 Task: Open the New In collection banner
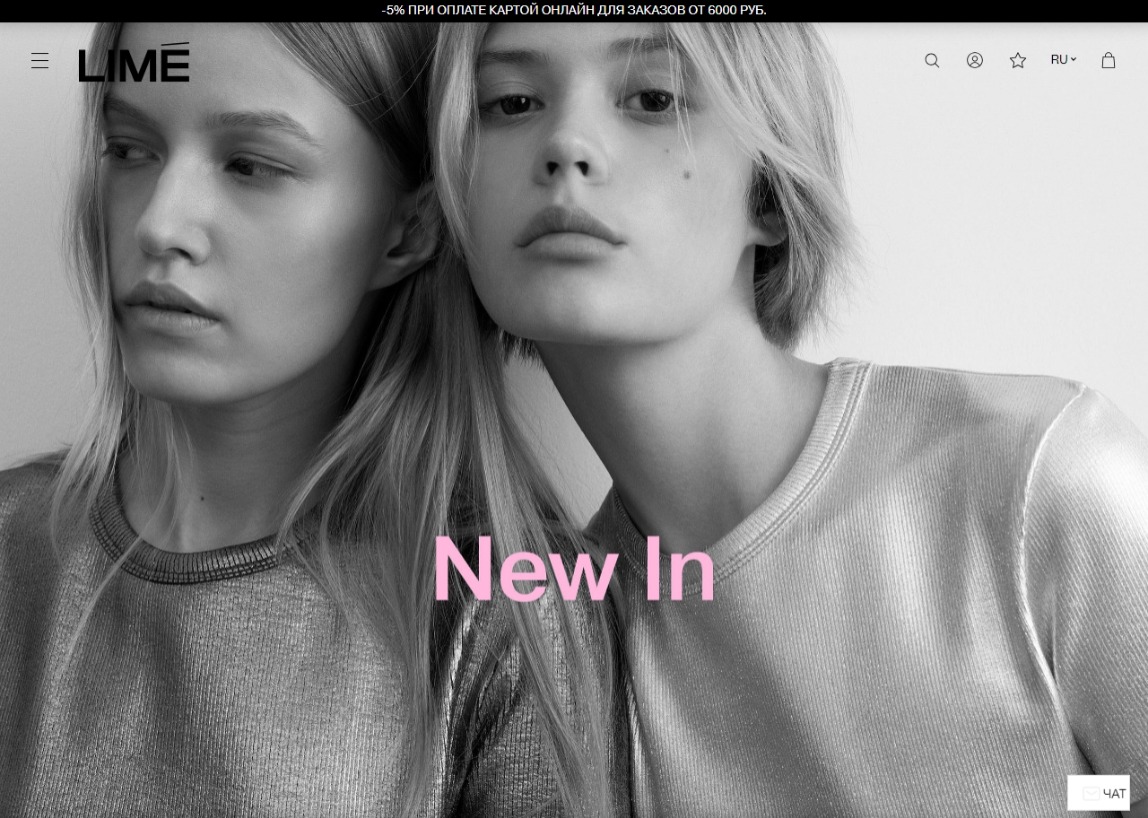[x=574, y=568]
